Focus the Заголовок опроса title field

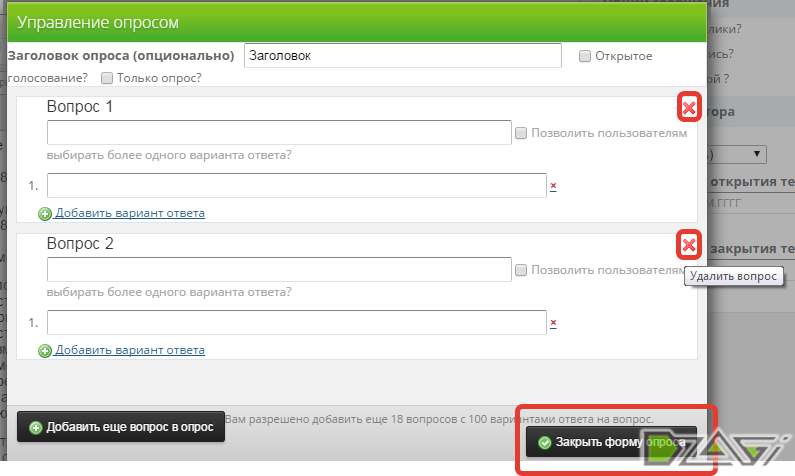tap(403, 55)
